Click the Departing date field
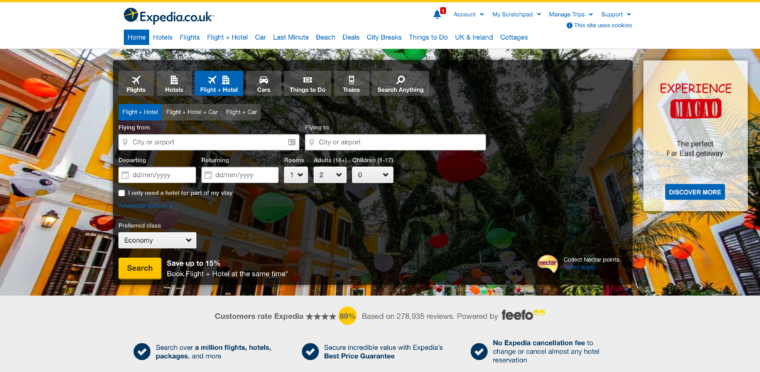 click(x=157, y=175)
